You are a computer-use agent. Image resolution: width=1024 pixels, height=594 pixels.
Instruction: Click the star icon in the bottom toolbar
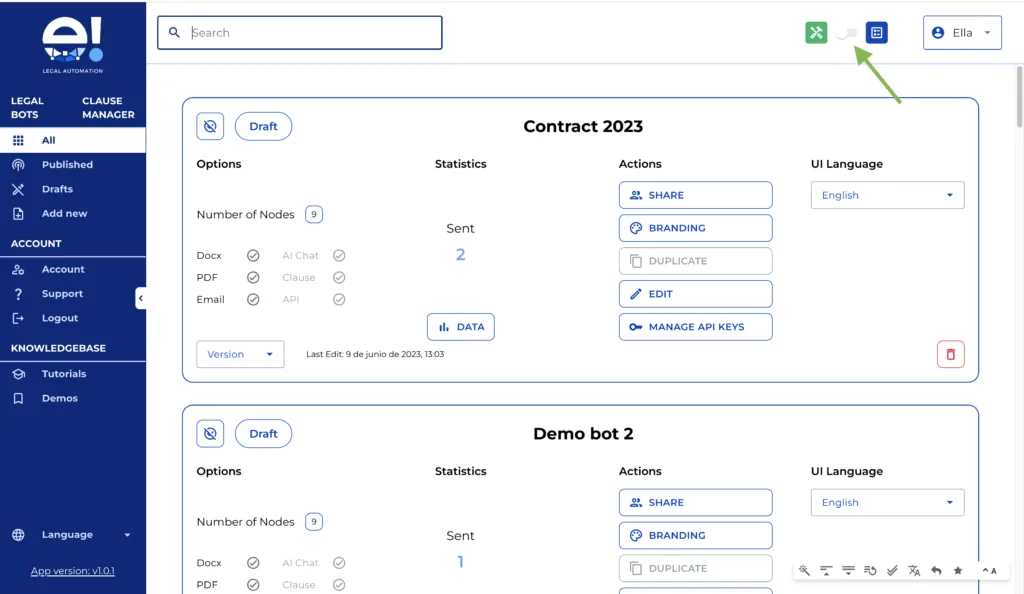(x=958, y=571)
